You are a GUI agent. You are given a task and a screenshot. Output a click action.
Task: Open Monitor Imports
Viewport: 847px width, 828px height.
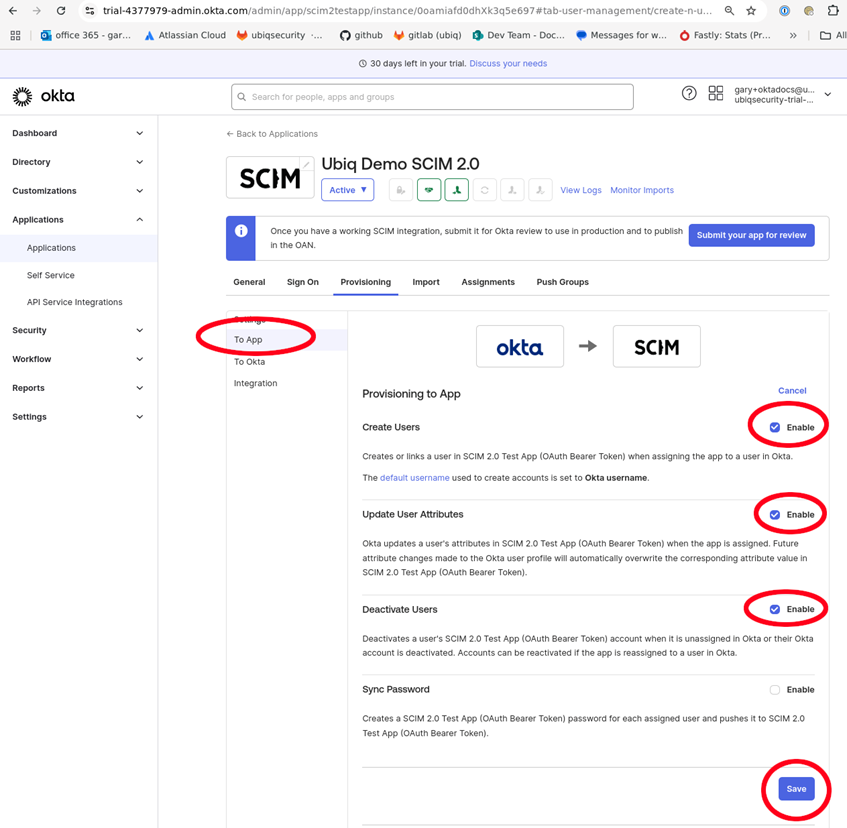[x=642, y=190]
